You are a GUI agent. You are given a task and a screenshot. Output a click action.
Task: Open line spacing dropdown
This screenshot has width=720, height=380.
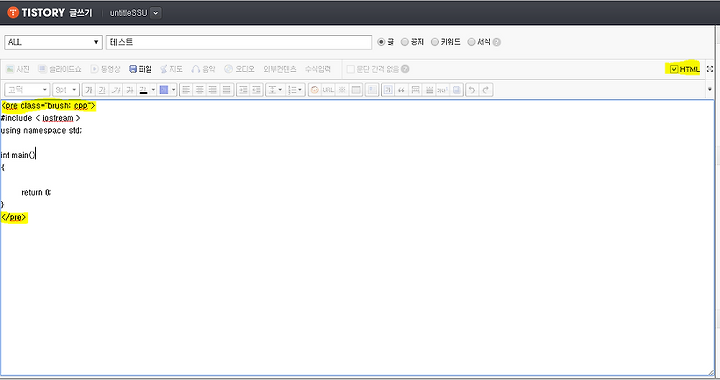275,90
